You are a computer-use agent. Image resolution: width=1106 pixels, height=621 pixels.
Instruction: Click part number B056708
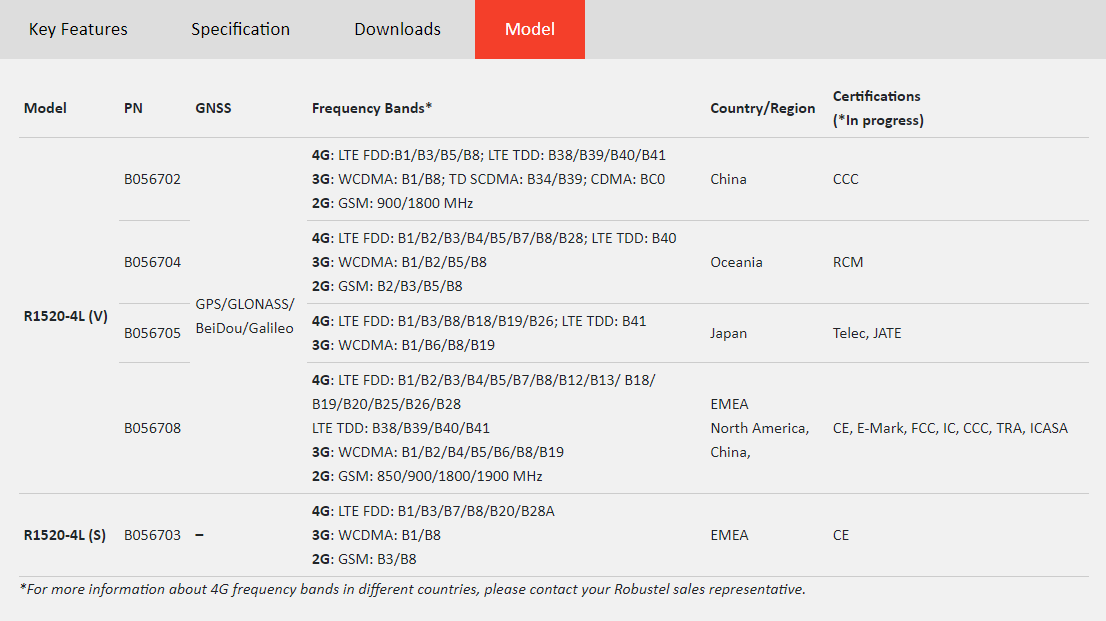[x=152, y=428]
